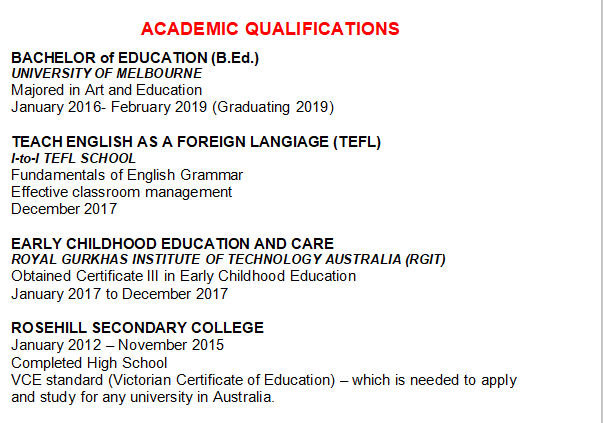Viewport: 603px width, 423px height.
Task: Click the December 2017 date line
Action: tap(64, 209)
